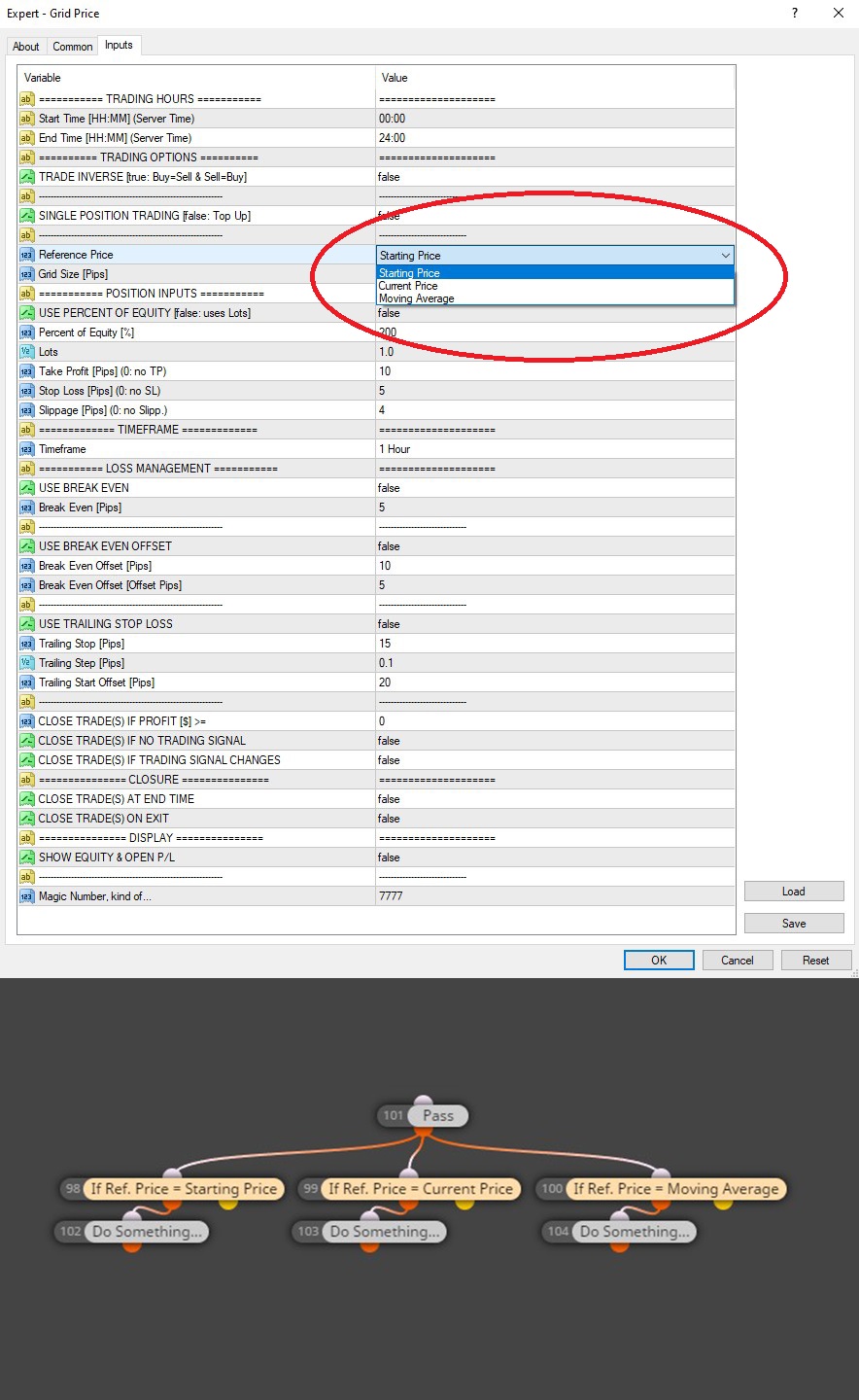The width and height of the screenshot is (859, 1400).
Task: Click the Value column header
Action: pyautogui.click(x=555, y=78)
